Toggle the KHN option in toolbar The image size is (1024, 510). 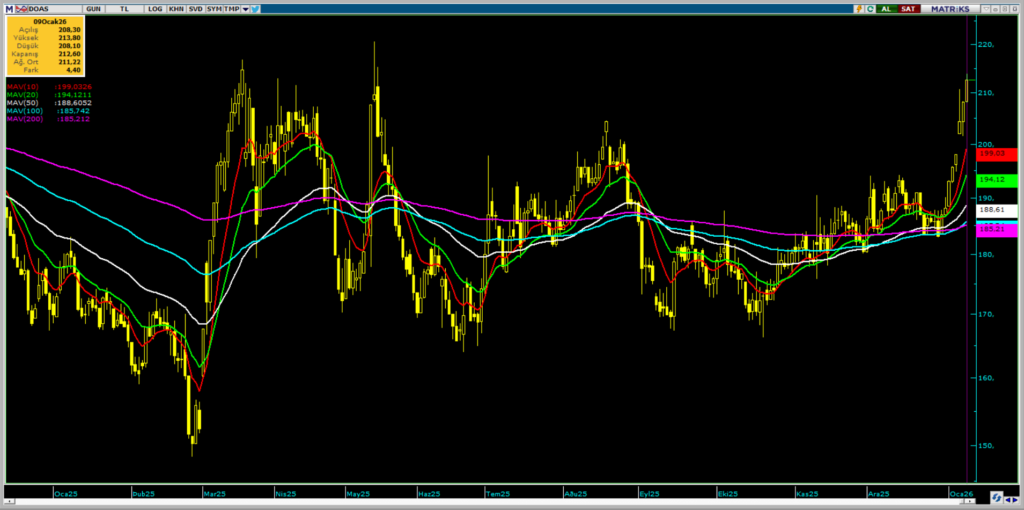coord(176,8)
